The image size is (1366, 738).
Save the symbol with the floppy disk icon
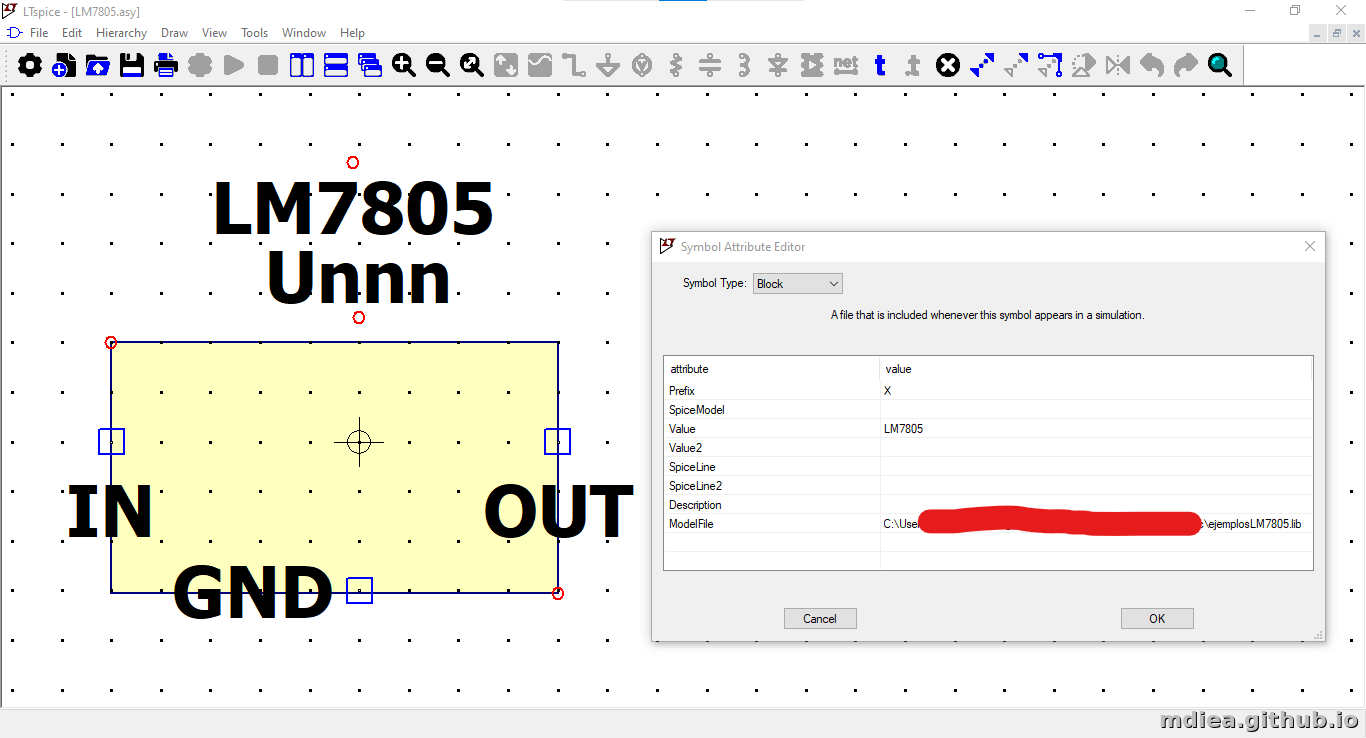[x=132, y=66]
